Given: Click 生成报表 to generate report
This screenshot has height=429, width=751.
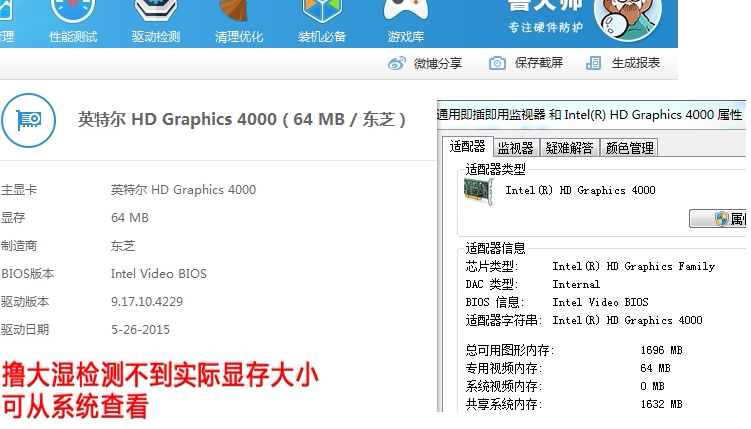Looking at the screenshot, I should tap(636, 63).
